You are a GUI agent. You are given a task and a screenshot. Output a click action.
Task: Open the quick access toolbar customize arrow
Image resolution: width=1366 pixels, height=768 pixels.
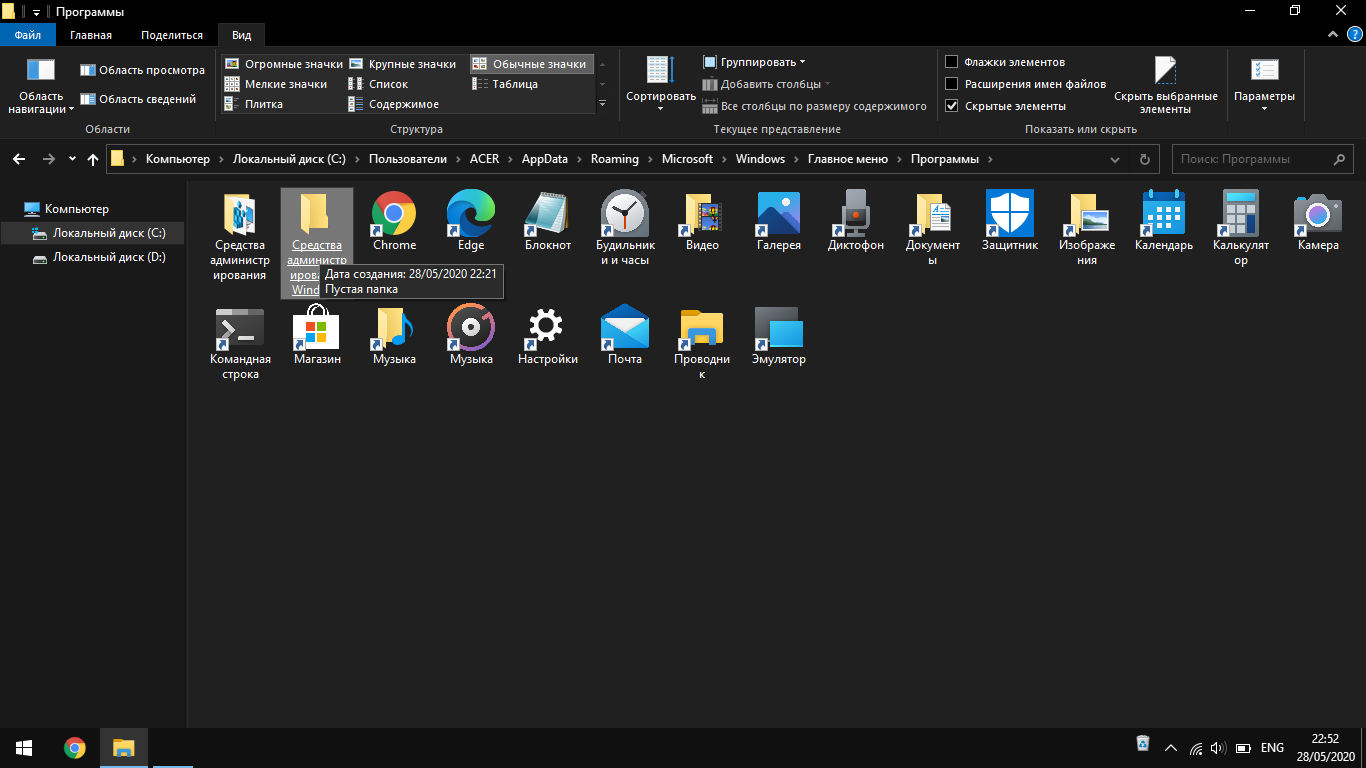click(x=36, y=12)
